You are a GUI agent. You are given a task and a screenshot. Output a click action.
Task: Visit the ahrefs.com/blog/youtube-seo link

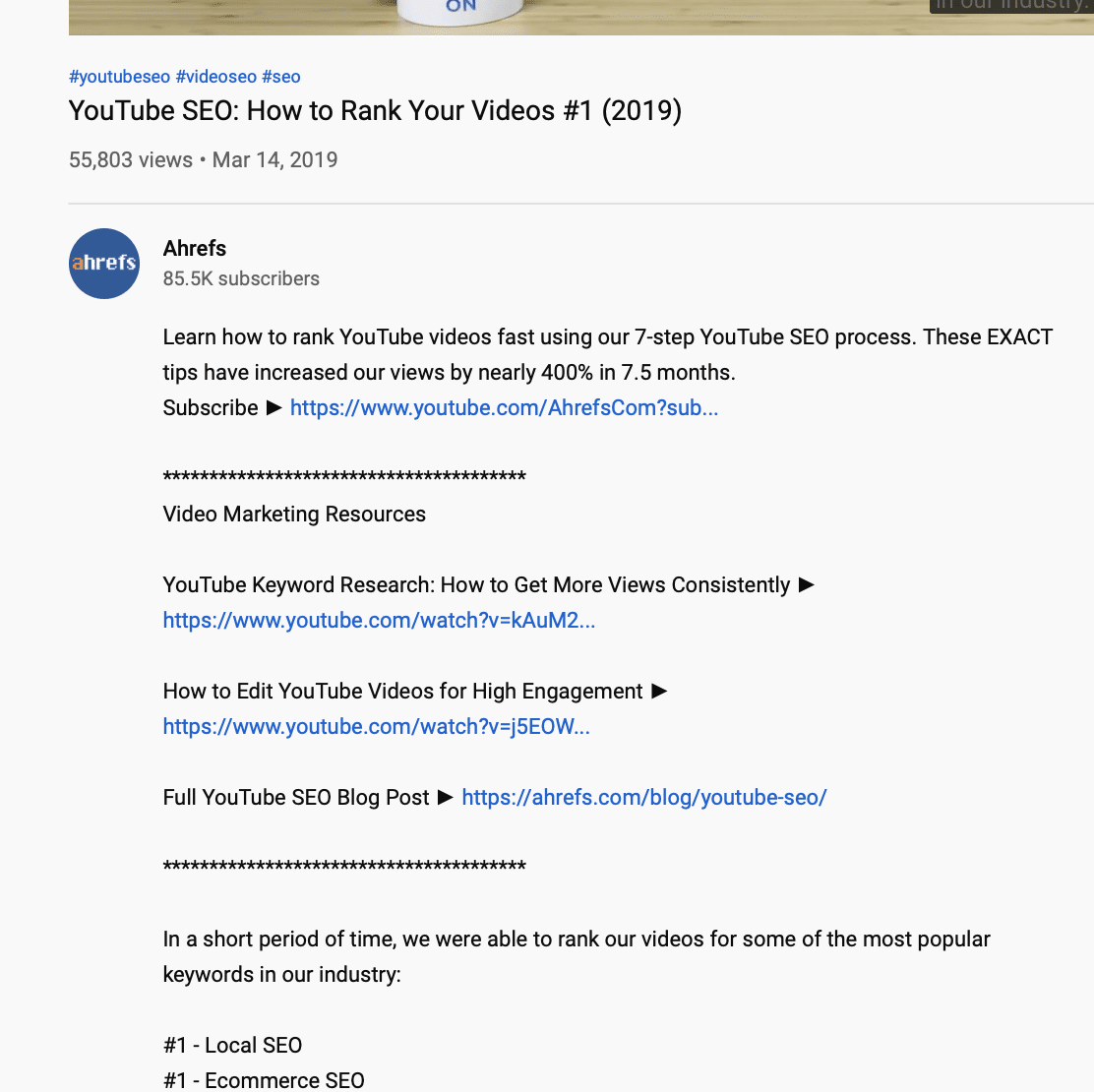[x=644, y=798]
